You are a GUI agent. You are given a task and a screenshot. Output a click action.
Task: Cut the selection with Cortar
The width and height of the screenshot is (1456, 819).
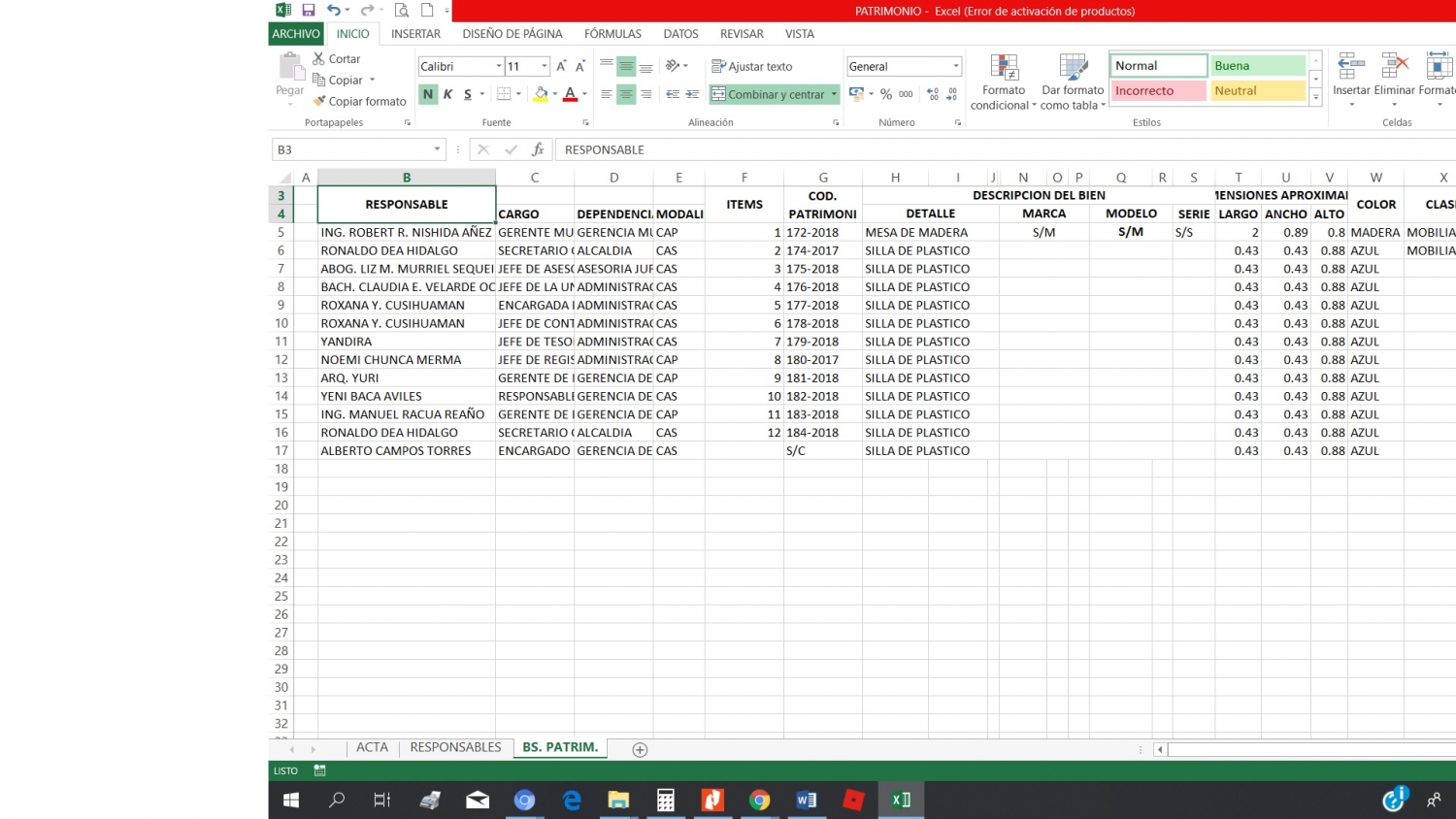coord(336,58)
